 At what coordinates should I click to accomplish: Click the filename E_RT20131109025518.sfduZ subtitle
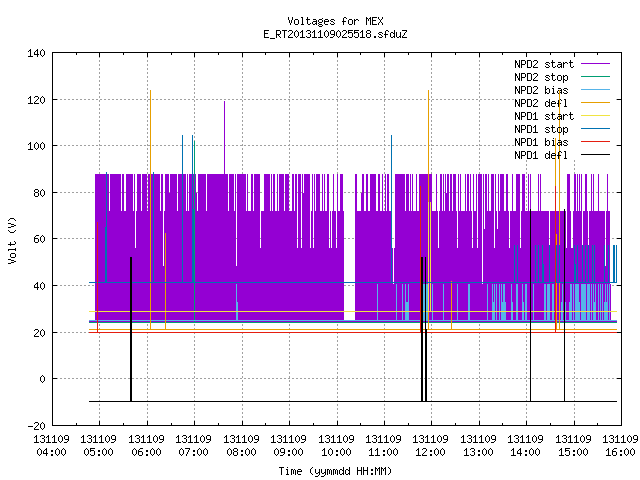tap(335, 34)
